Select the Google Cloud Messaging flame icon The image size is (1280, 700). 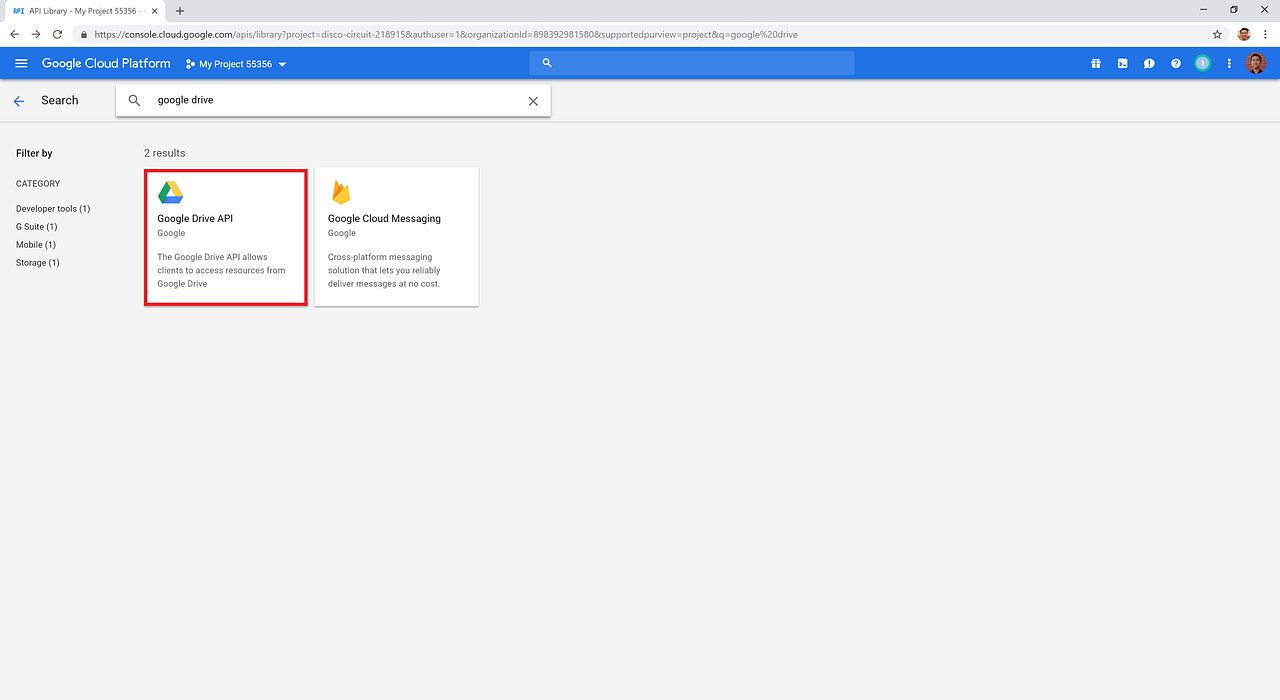click(x=342, y=192)
